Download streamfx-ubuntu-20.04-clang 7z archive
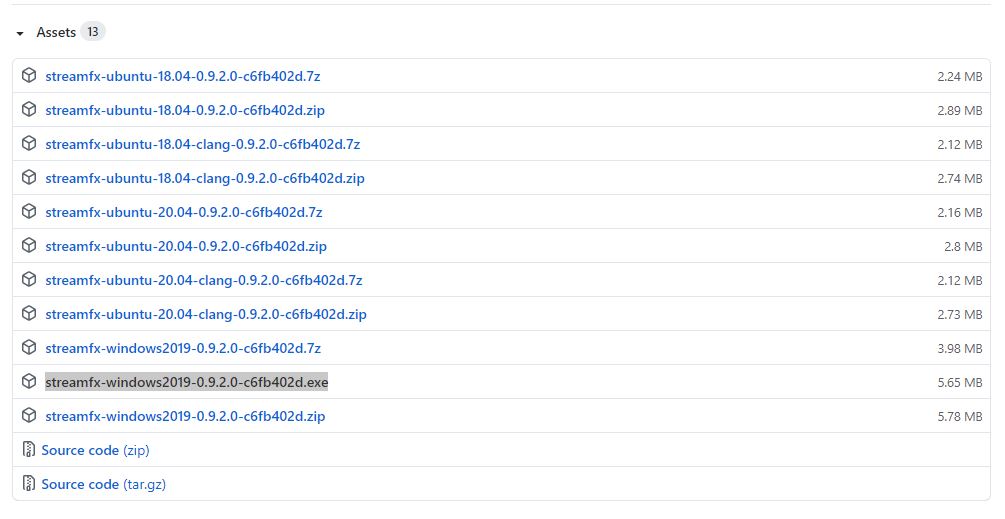Image resolution: width=1005 pixels, height=519 pixels. tap(204, 280)
